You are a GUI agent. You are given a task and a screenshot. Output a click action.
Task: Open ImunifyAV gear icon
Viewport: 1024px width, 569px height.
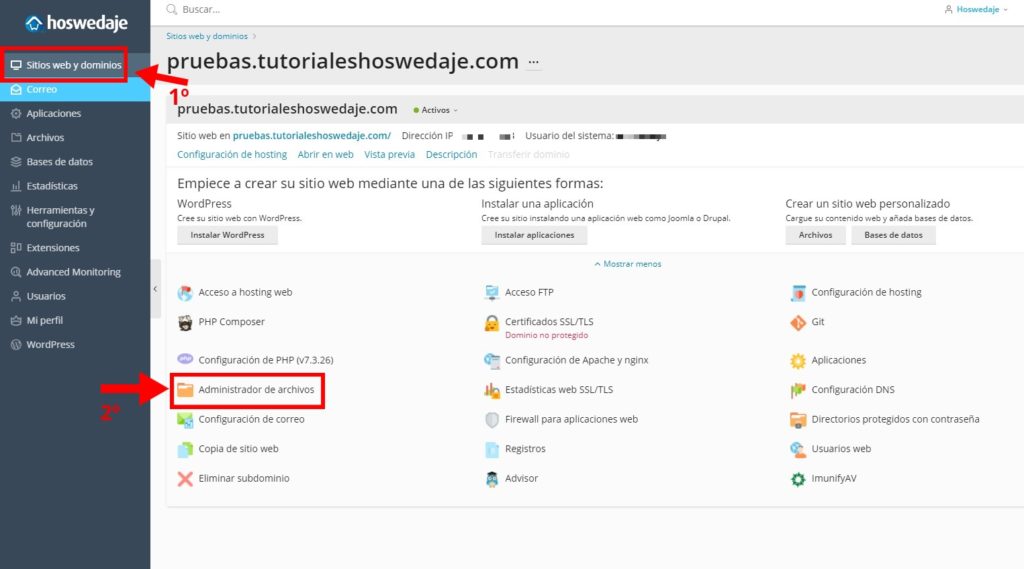click(798, 478)
